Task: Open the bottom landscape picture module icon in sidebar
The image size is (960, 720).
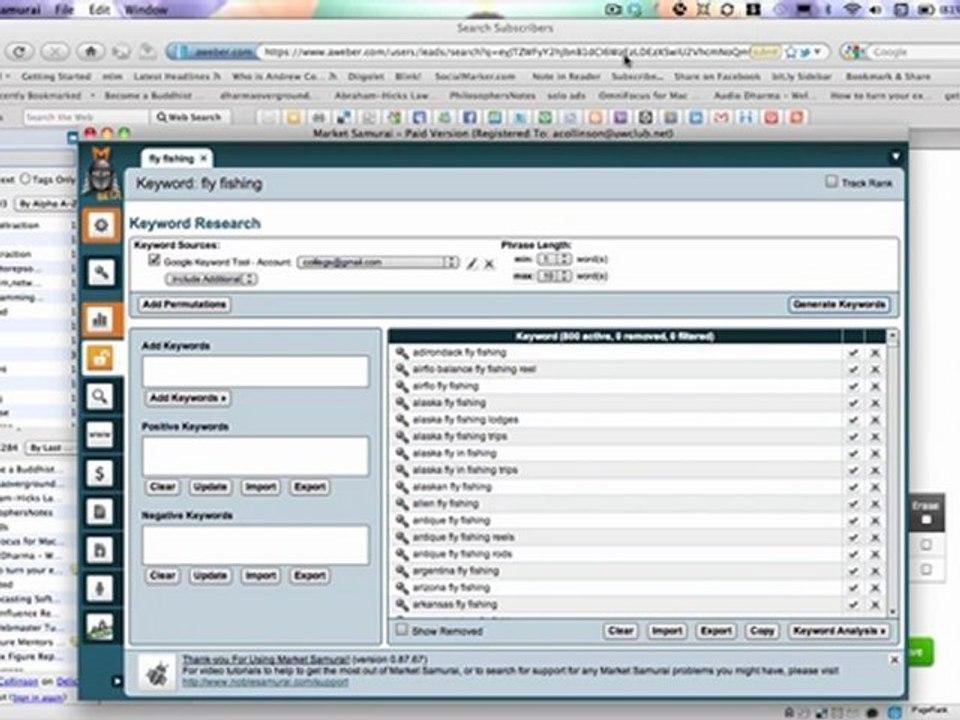Action: [100, 627]
